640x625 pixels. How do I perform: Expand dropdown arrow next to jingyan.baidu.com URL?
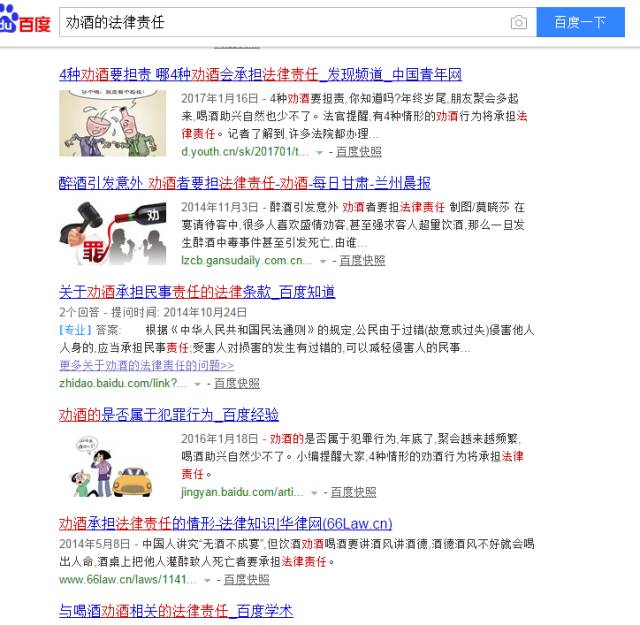314,493
